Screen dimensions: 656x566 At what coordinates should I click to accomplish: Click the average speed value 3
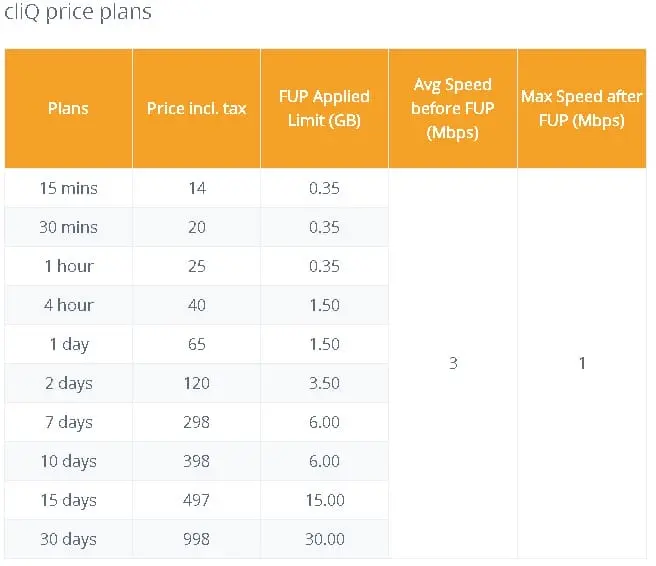pyautogui.click(x=453, y=363)
